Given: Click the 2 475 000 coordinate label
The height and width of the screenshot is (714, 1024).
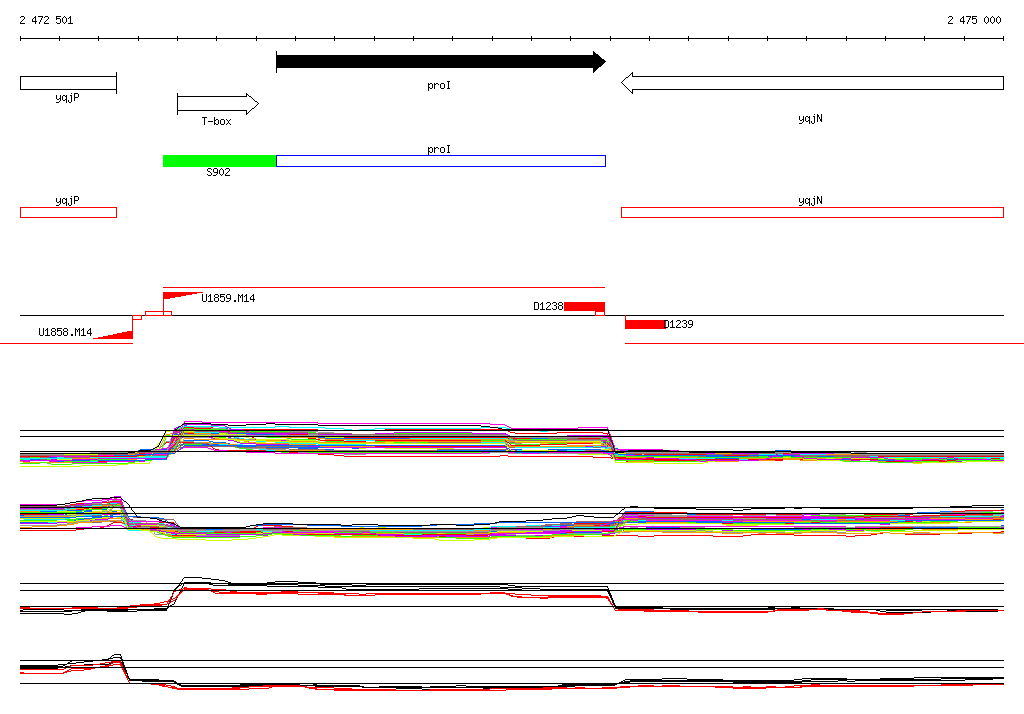Looking at the screenshot, I should click(x=974, y=20).
